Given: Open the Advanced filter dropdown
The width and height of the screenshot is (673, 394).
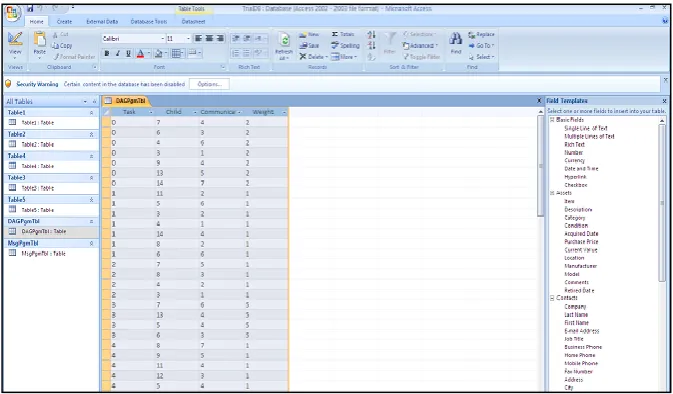Looking at the screenshot, I should tap(420, 45).
